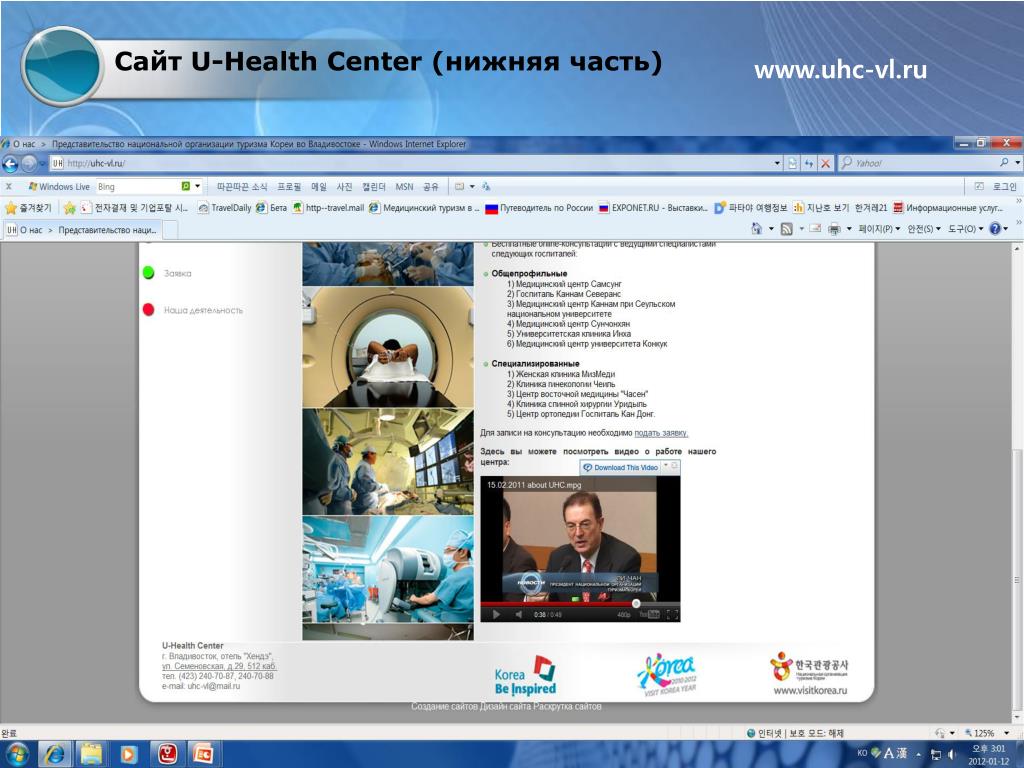Open the 메일 Windows Live item
1024x768 pixels.
(319, 187)
